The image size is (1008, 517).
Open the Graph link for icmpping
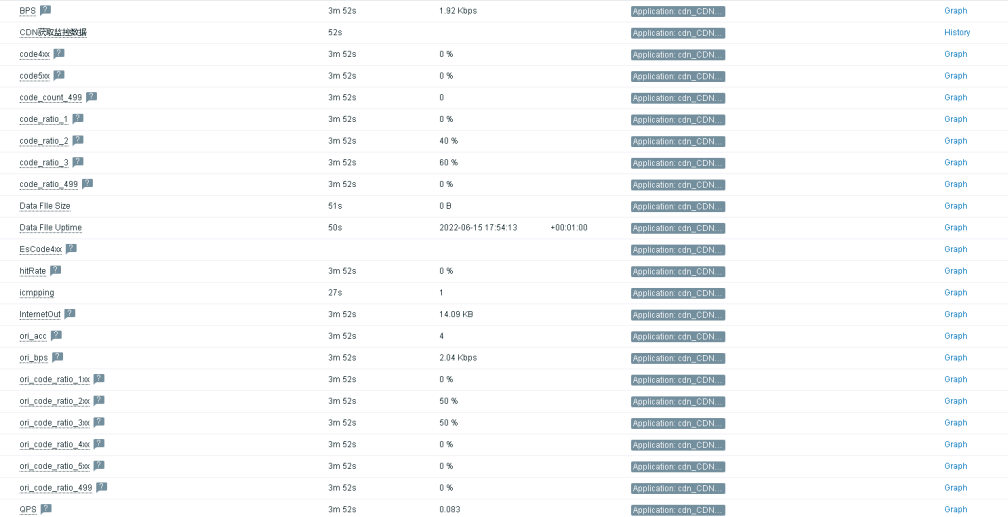pos(955,293)
